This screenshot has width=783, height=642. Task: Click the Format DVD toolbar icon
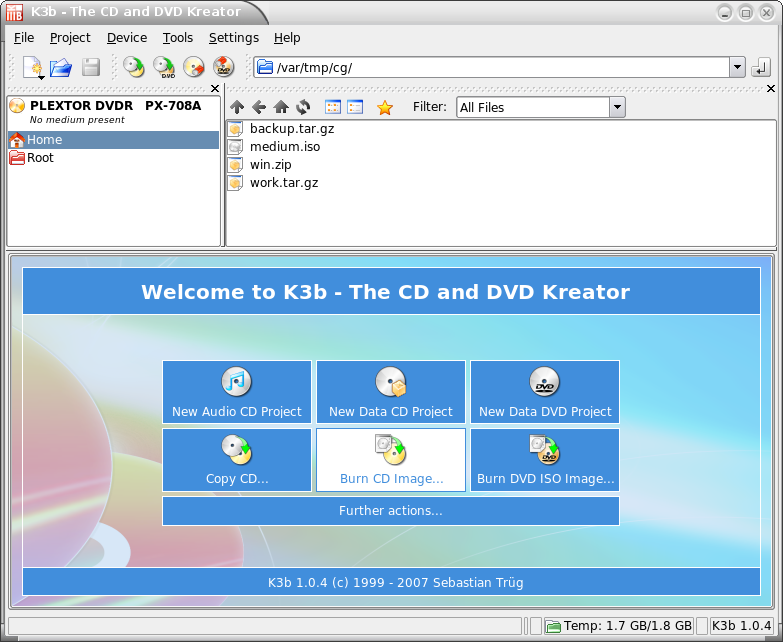pyautogui.click(x=223, y=67)
